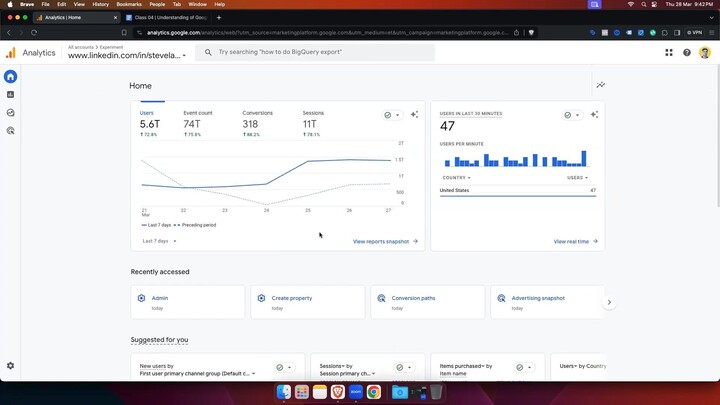Screen dimensions: 720x405
Task: Click the Insights trend icon beside Home
Action: pos(601,85)
